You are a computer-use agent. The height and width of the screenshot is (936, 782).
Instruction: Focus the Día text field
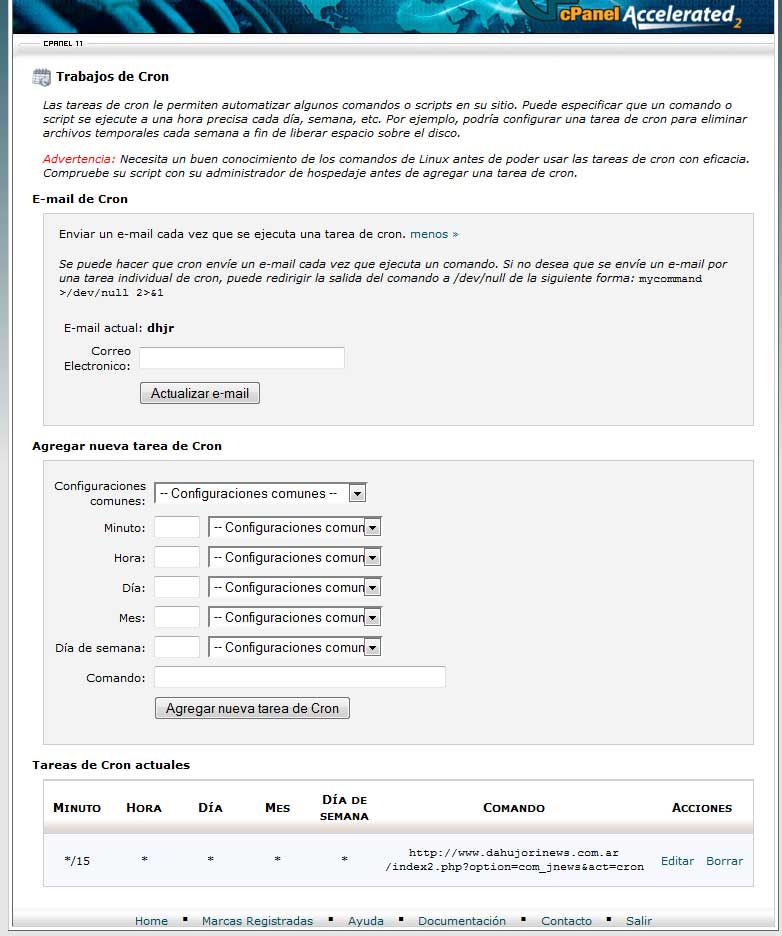click(177, 587)
